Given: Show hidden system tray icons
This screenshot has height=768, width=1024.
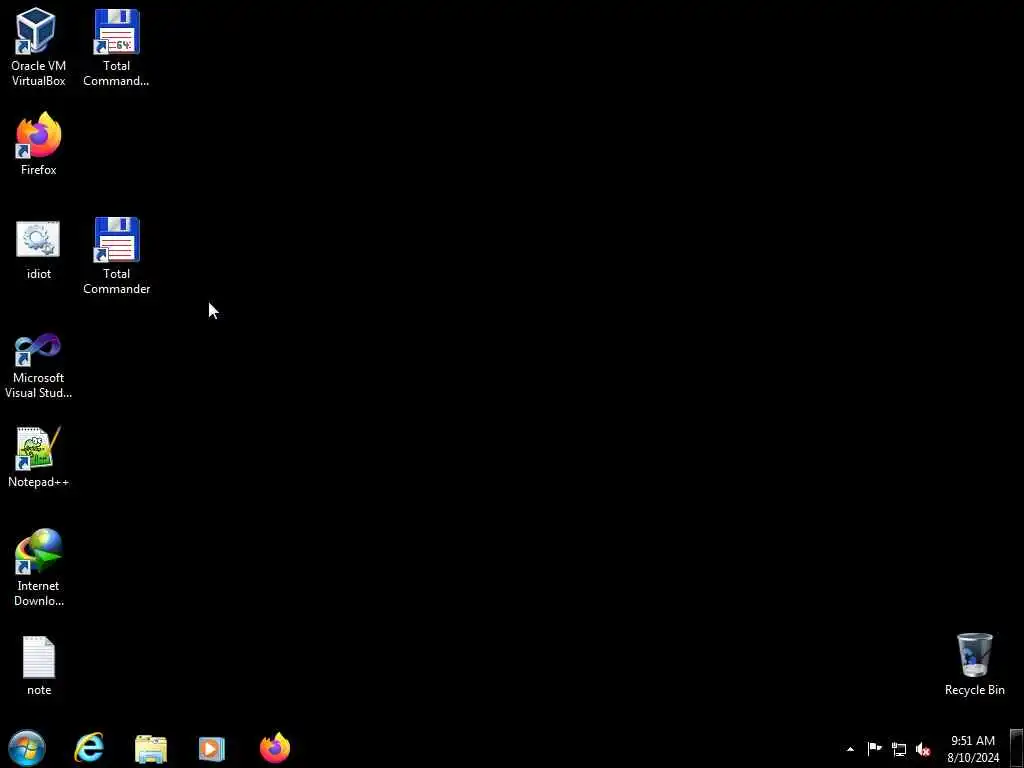Looking at the screenshot, I should tap(850, 749).
